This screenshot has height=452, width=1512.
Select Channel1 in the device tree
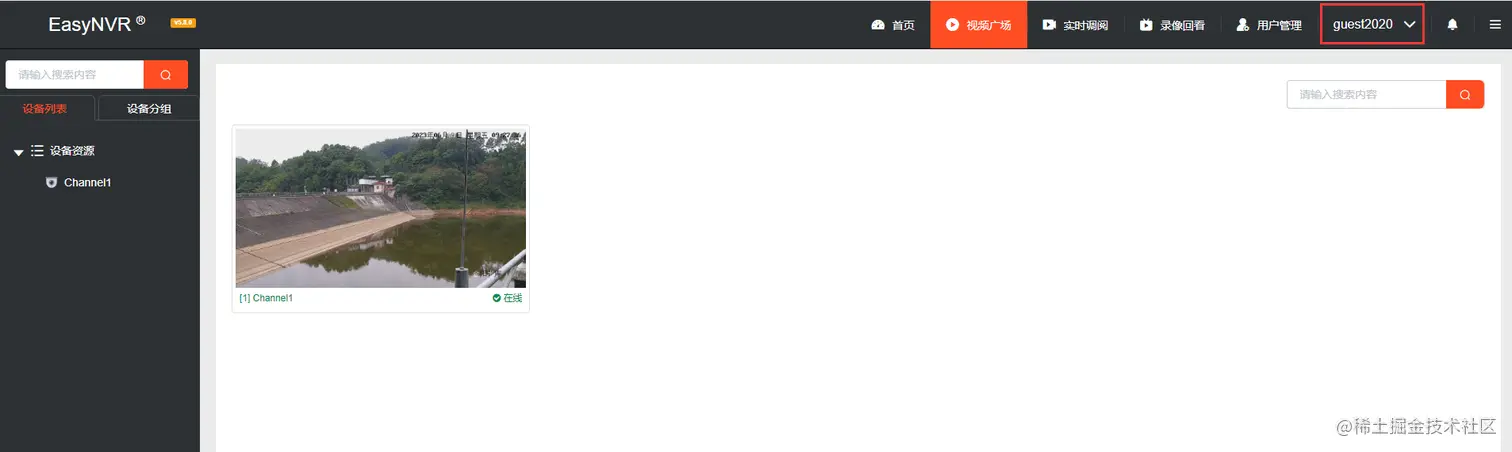point(87,183)
